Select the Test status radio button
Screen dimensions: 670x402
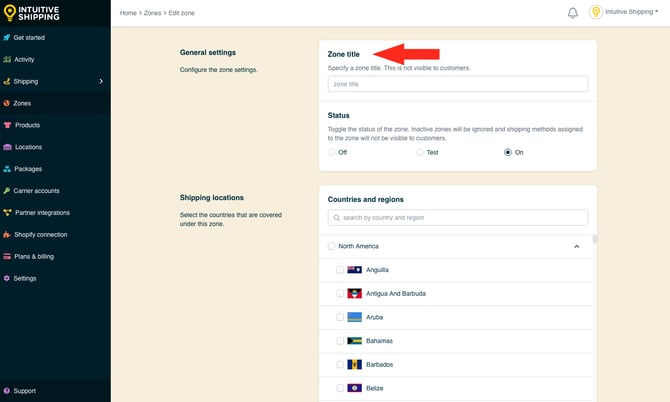pyautogui.click(x=420, y=152)
